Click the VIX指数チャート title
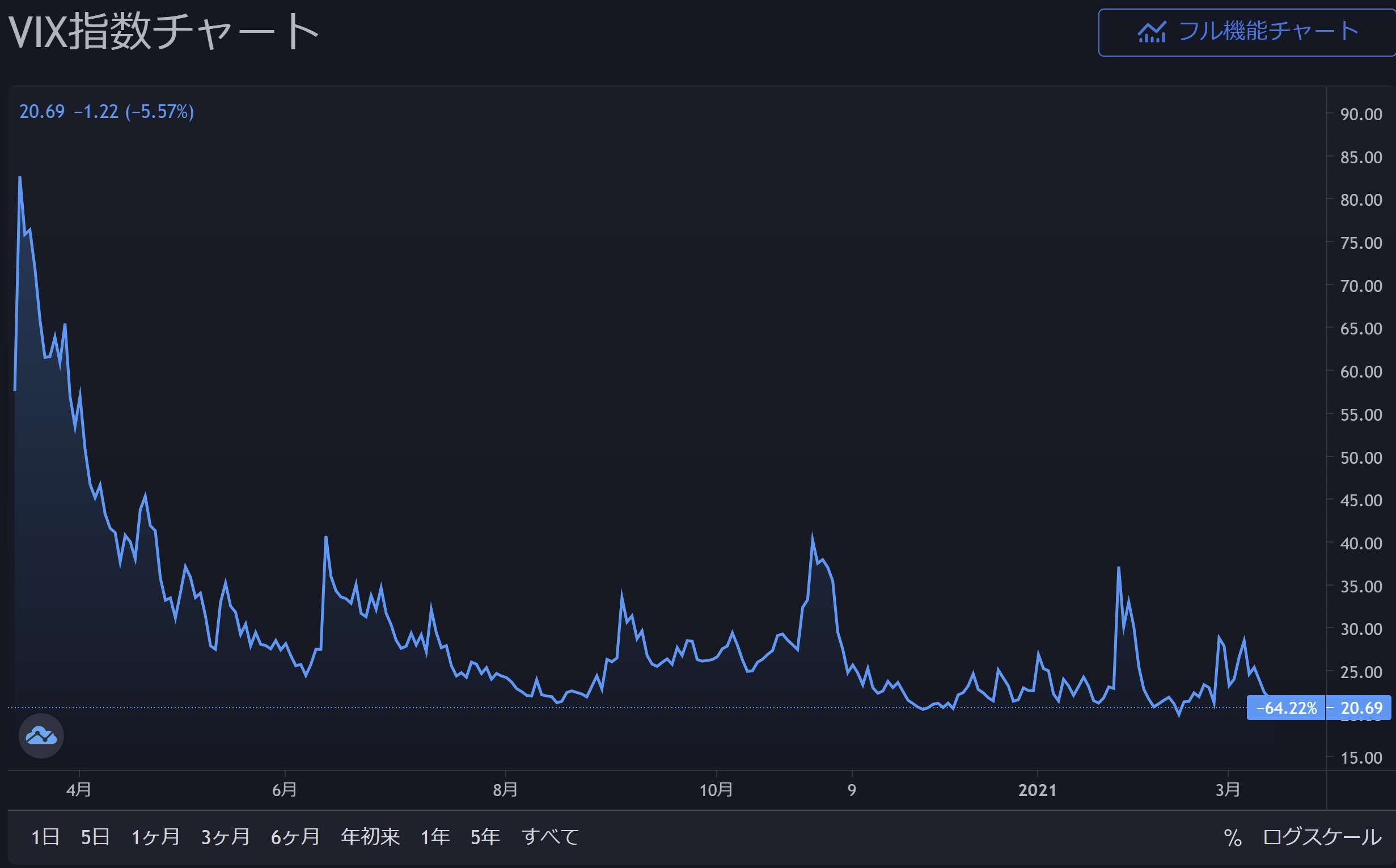This screenshot has width=1396, height=868. pyautogui.click(x=164, y=32)
